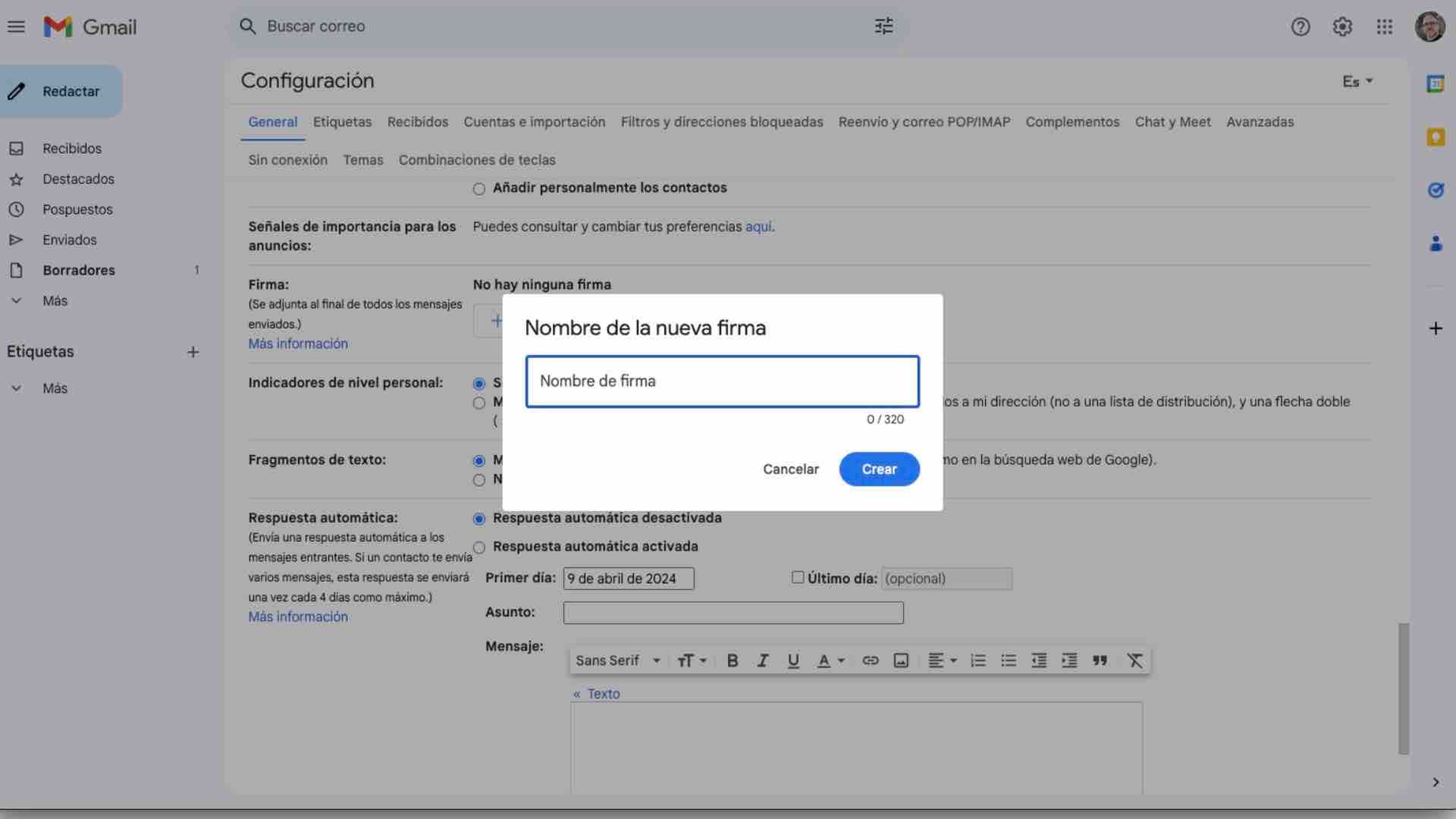The height and width of the screenshot is (819, 1456).
Task: Click Redactar compose button
Action: (61, 91)
